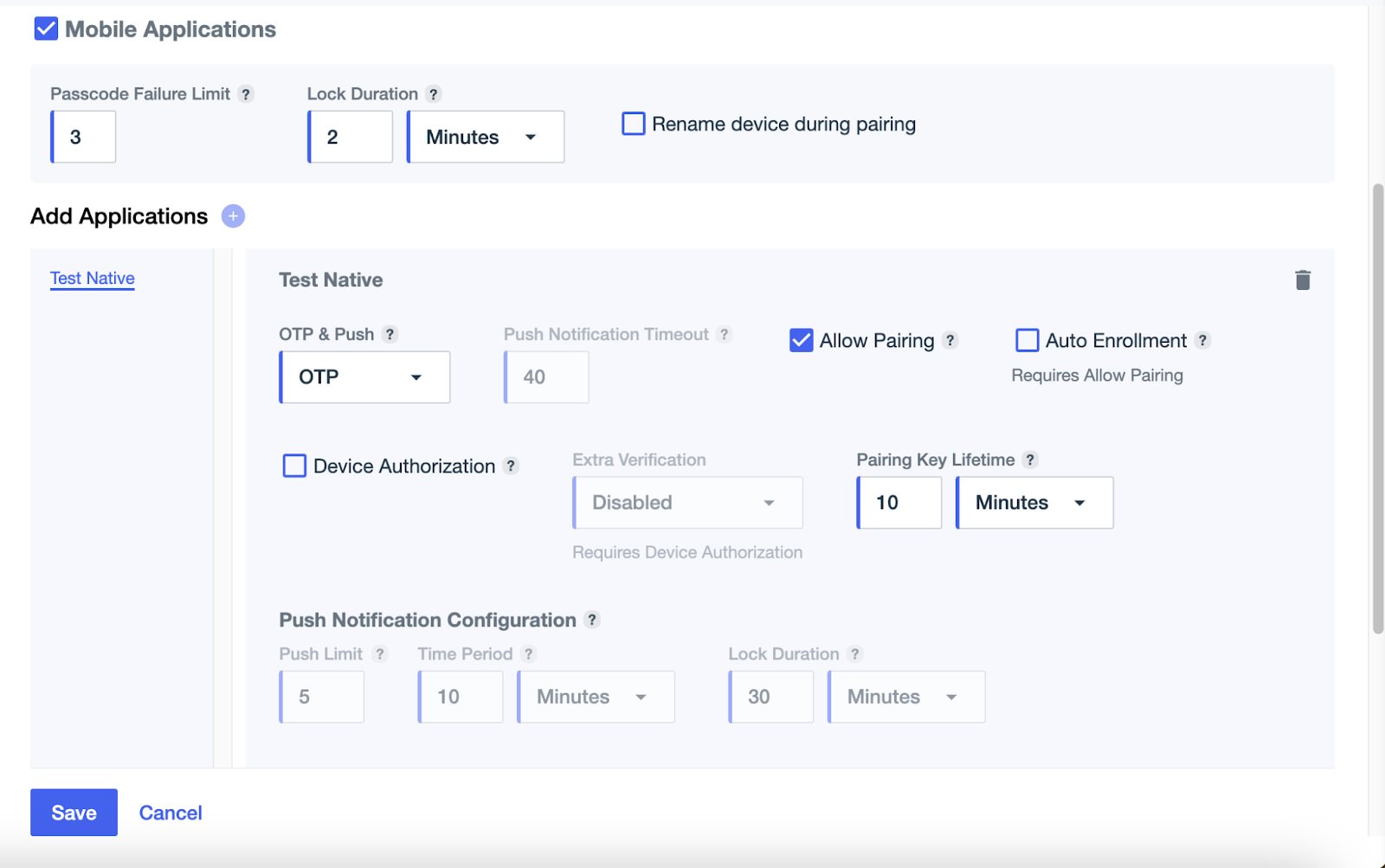Open Pairing Key Lifetime units dropdown
Image resolution: width=1385 pixels, height=868 pixels.
coord(1034,503)
